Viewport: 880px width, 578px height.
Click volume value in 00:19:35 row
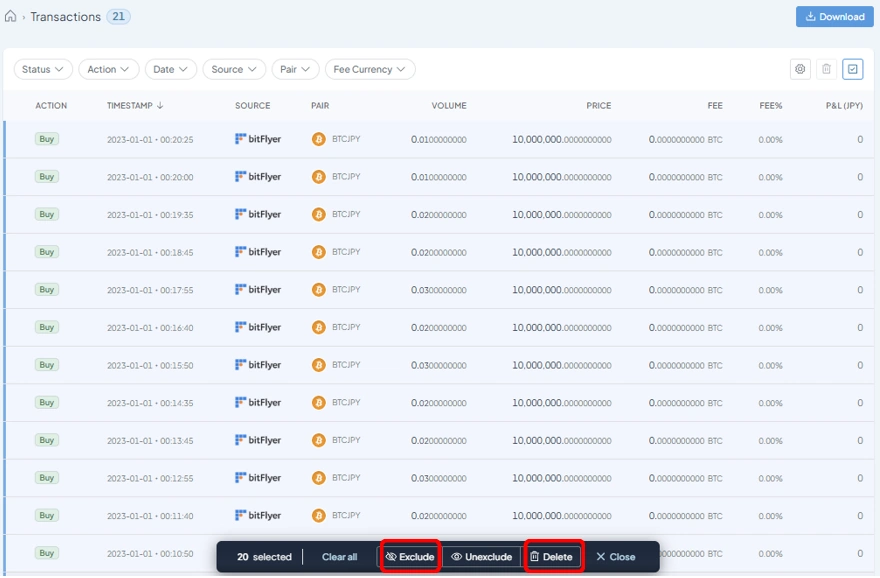[438, 215]
